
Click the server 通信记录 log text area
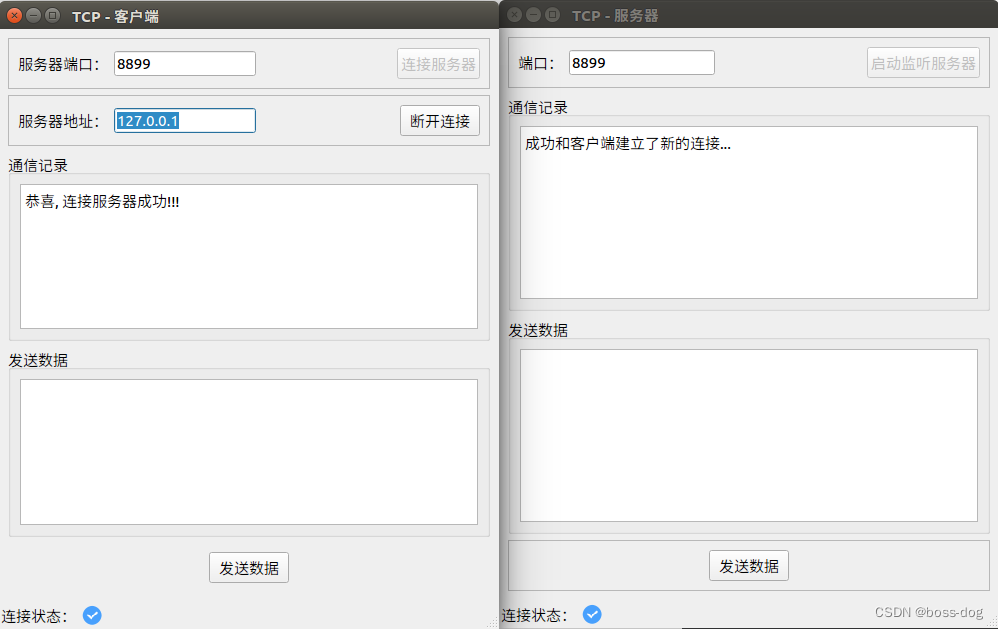[748, 213]
